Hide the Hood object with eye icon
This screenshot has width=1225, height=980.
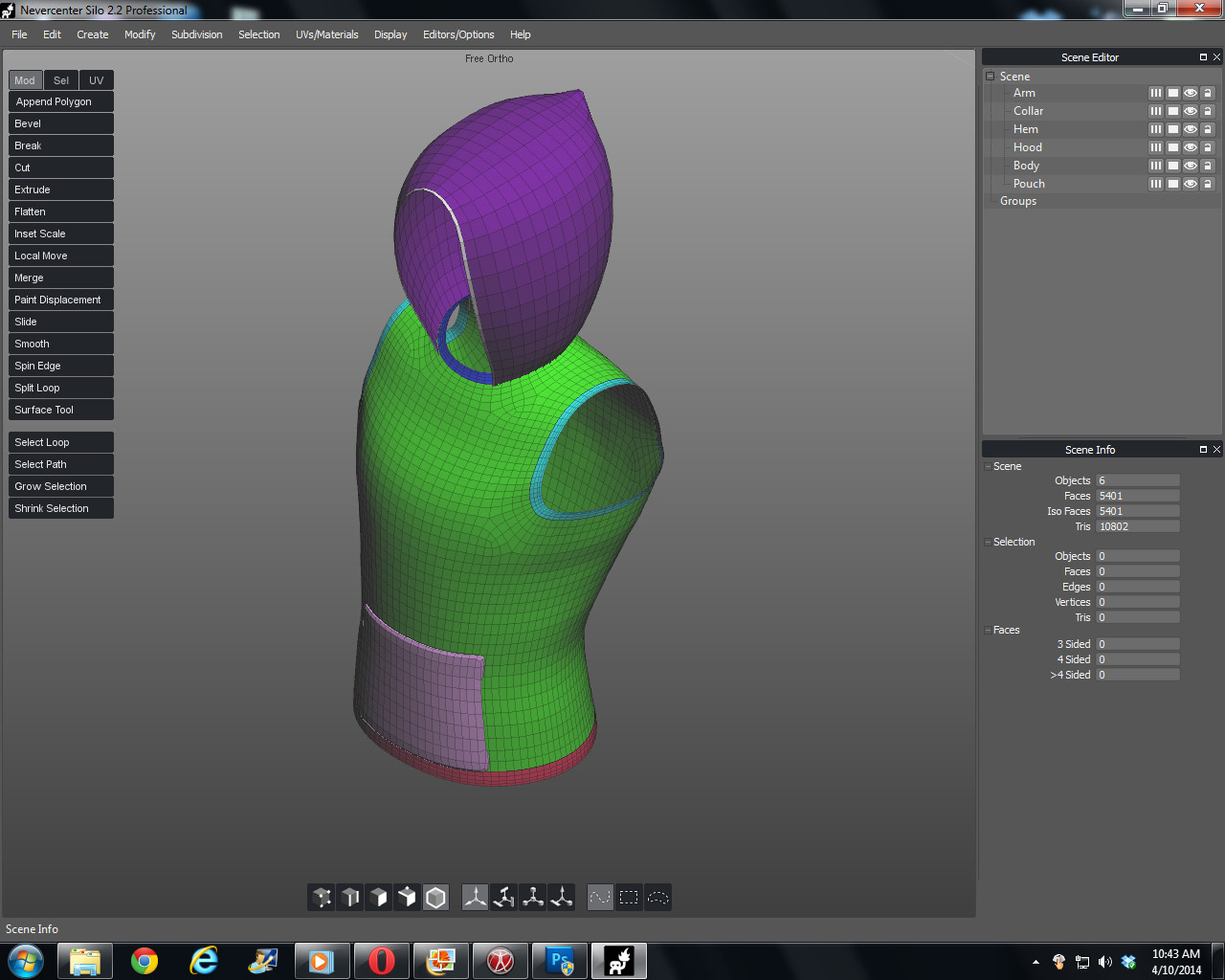pos(1191,147)
